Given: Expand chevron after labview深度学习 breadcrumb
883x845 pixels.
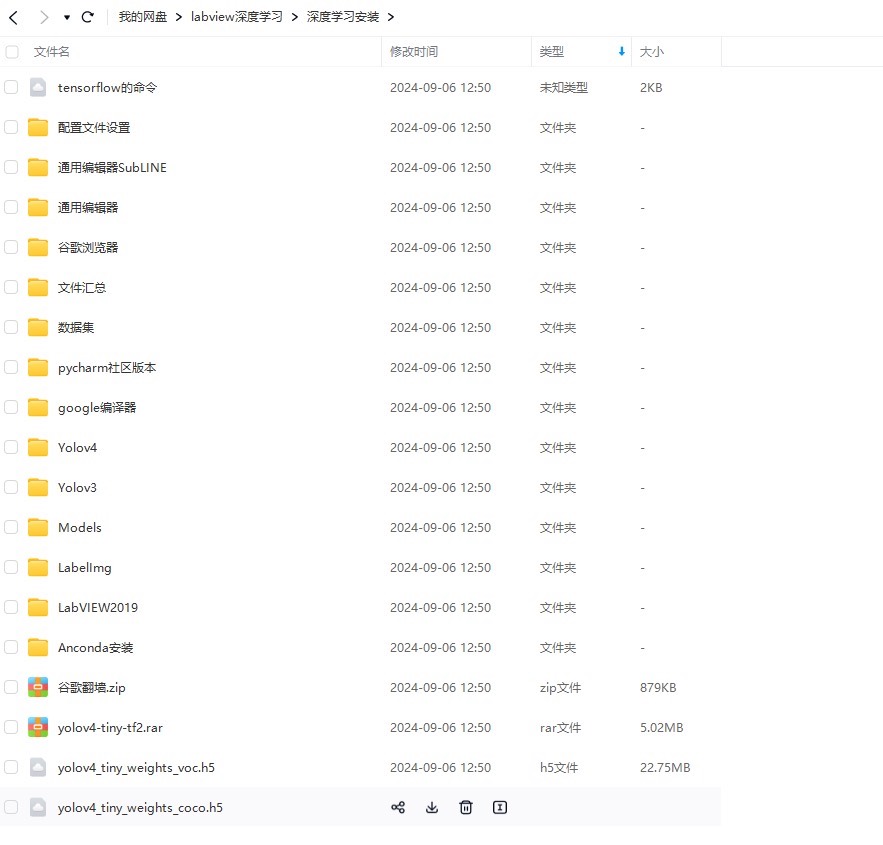Looking at the screenshot, I should [295, 17].
